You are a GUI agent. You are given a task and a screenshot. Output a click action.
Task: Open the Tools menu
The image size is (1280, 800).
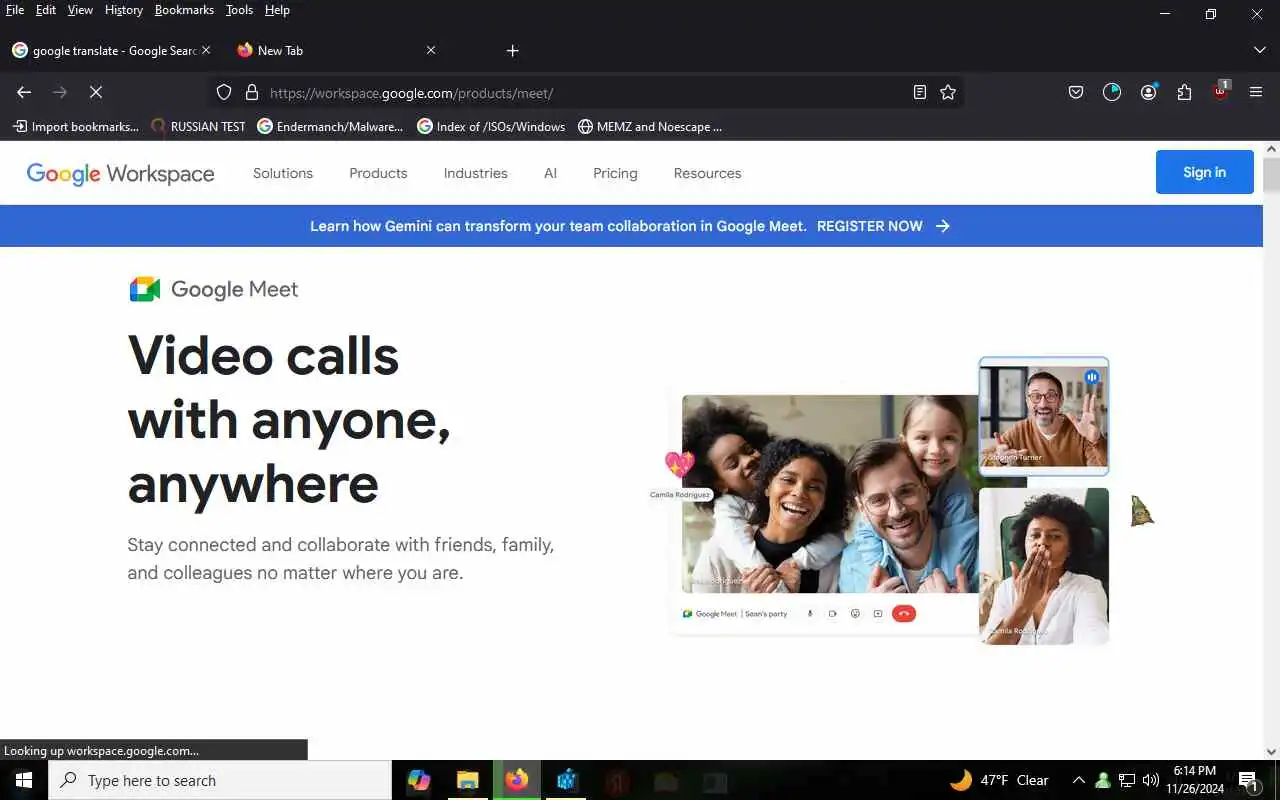239,10
